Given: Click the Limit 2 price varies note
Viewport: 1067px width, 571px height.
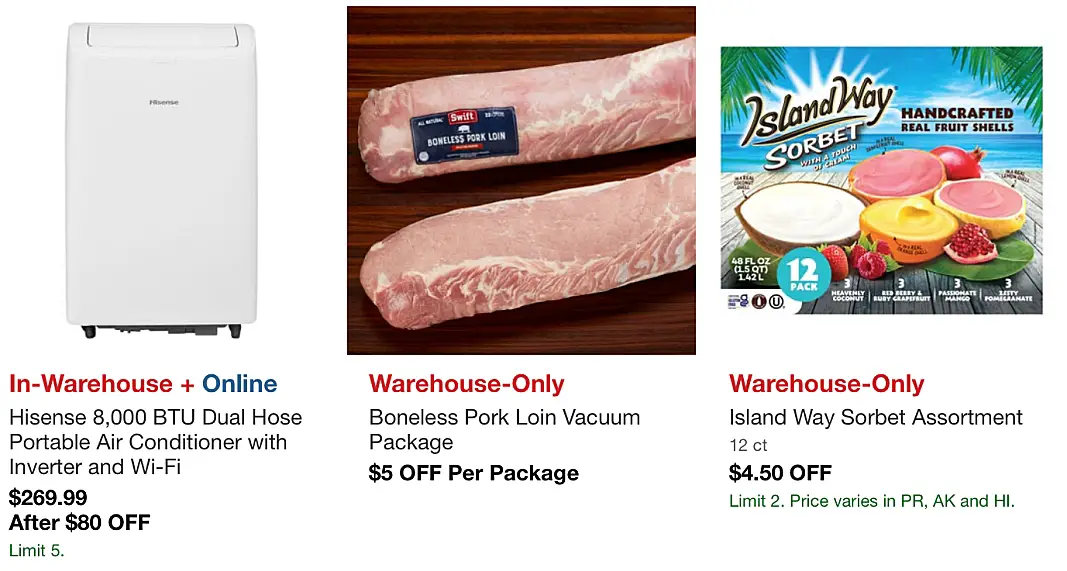Looking at the screenshot, I should pos(872,502).
